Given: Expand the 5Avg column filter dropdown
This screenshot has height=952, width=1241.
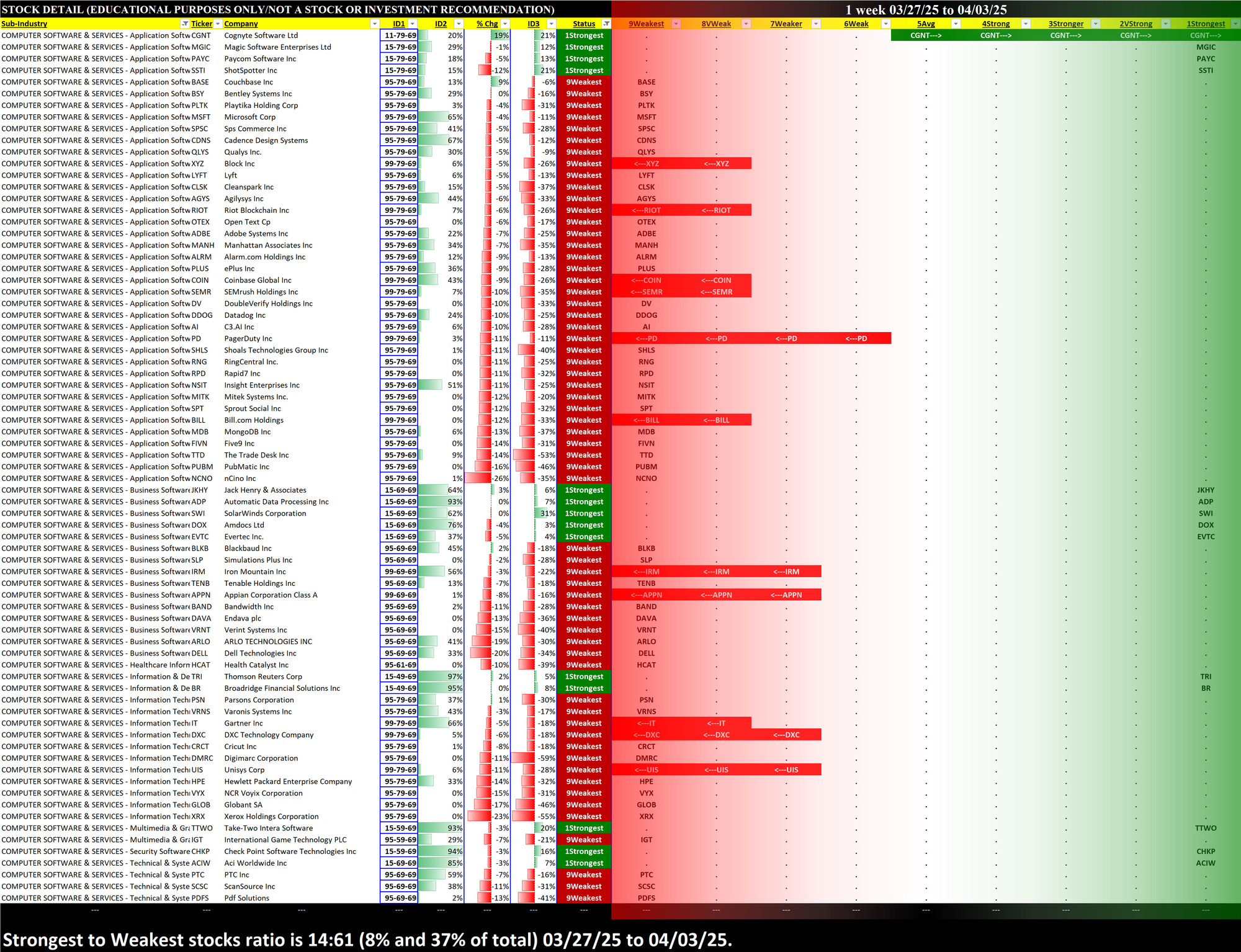Looking at the screenshot, I should point(956,24).
